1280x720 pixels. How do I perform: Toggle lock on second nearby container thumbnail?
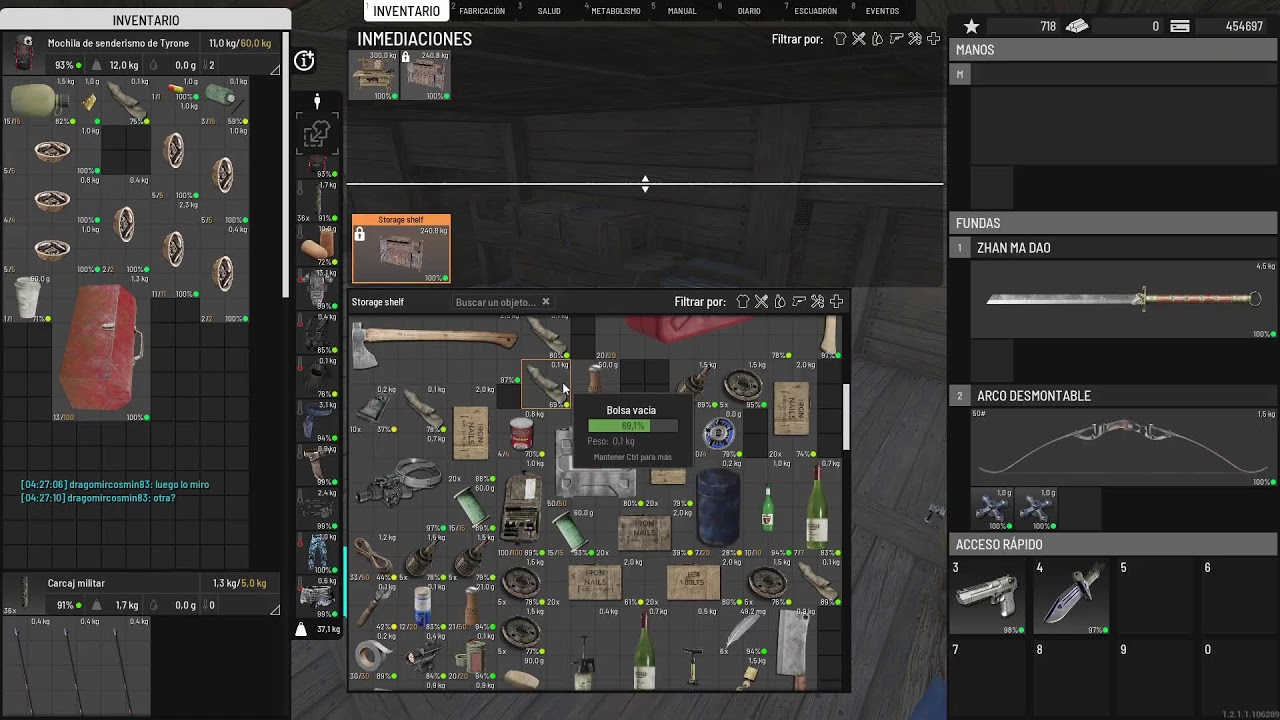[x=406, y=57]
